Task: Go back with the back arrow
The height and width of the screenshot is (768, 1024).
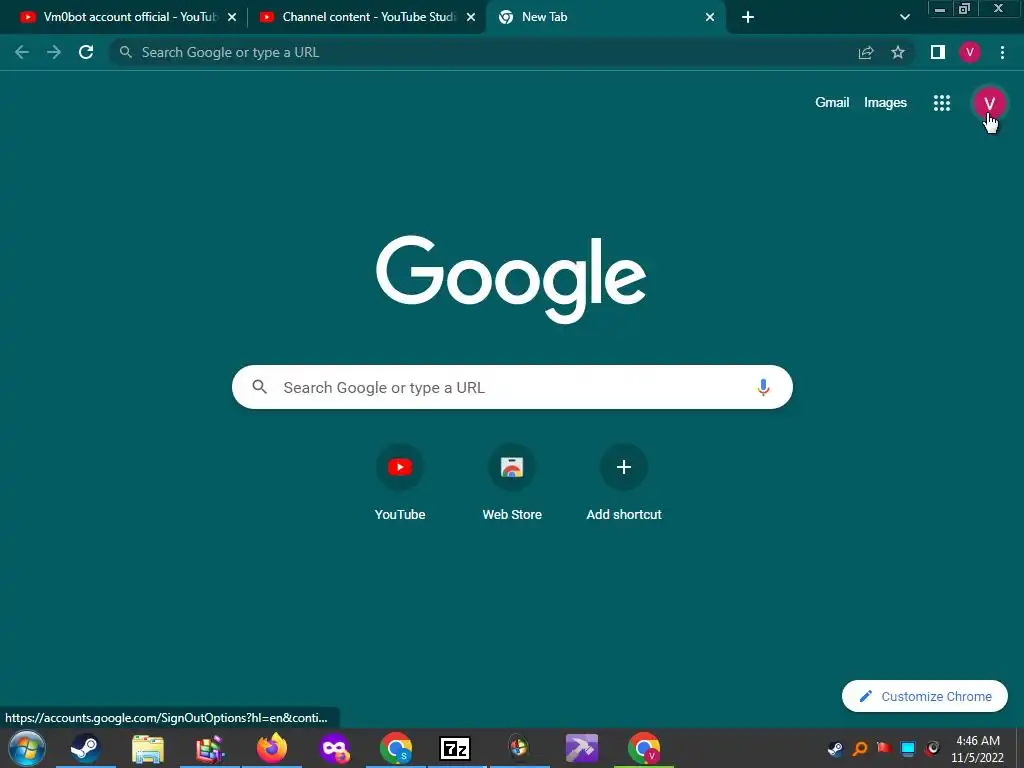Action: pos(22,52)
